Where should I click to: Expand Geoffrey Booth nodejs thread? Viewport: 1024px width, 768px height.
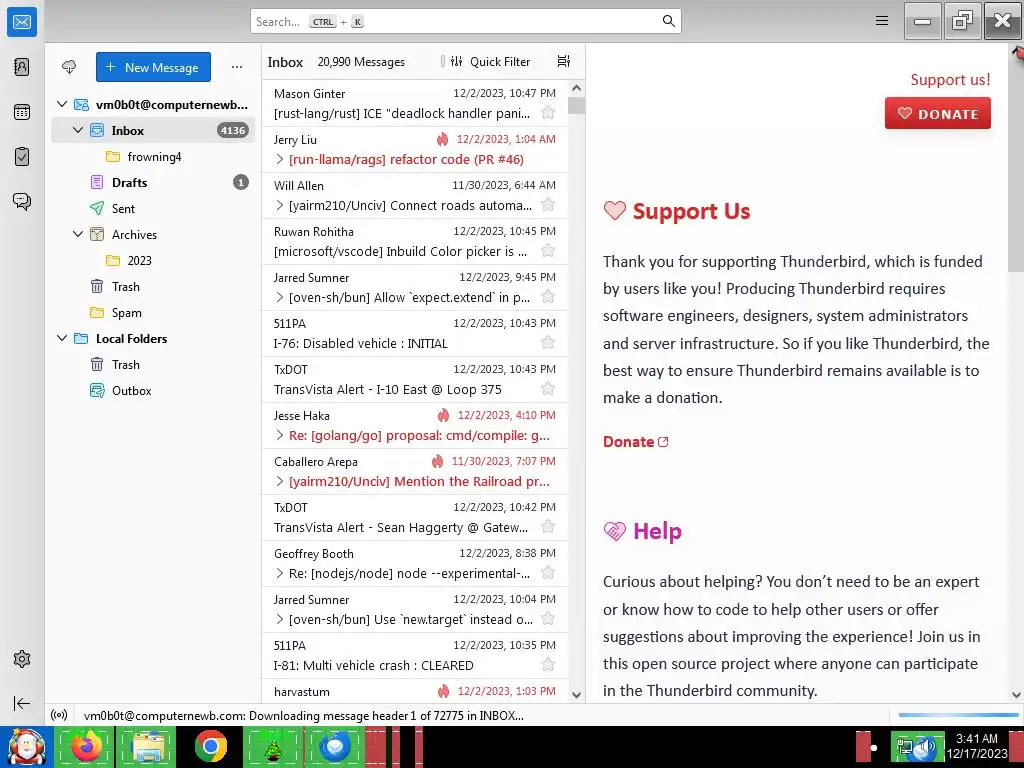pos(280,573)
